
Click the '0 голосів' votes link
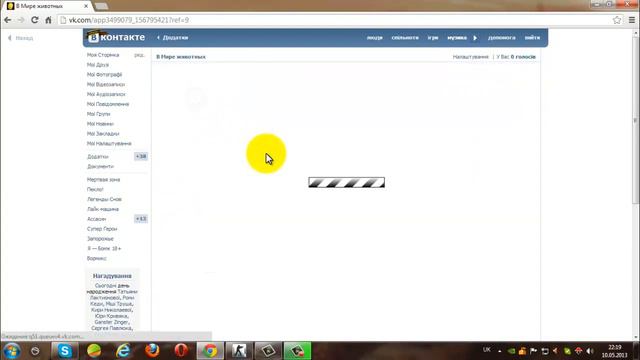coord(523,57)
